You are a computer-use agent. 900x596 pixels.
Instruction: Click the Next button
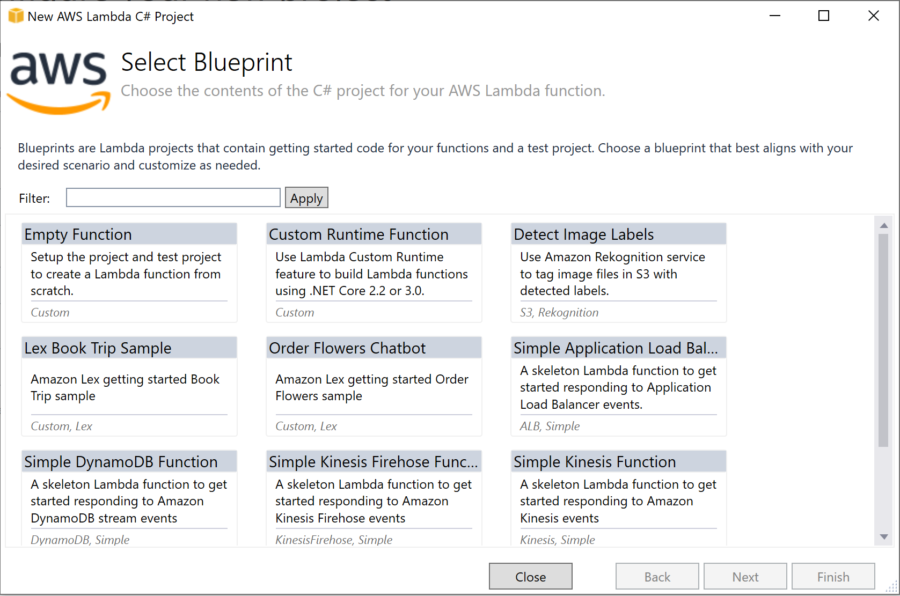point(745,576)
